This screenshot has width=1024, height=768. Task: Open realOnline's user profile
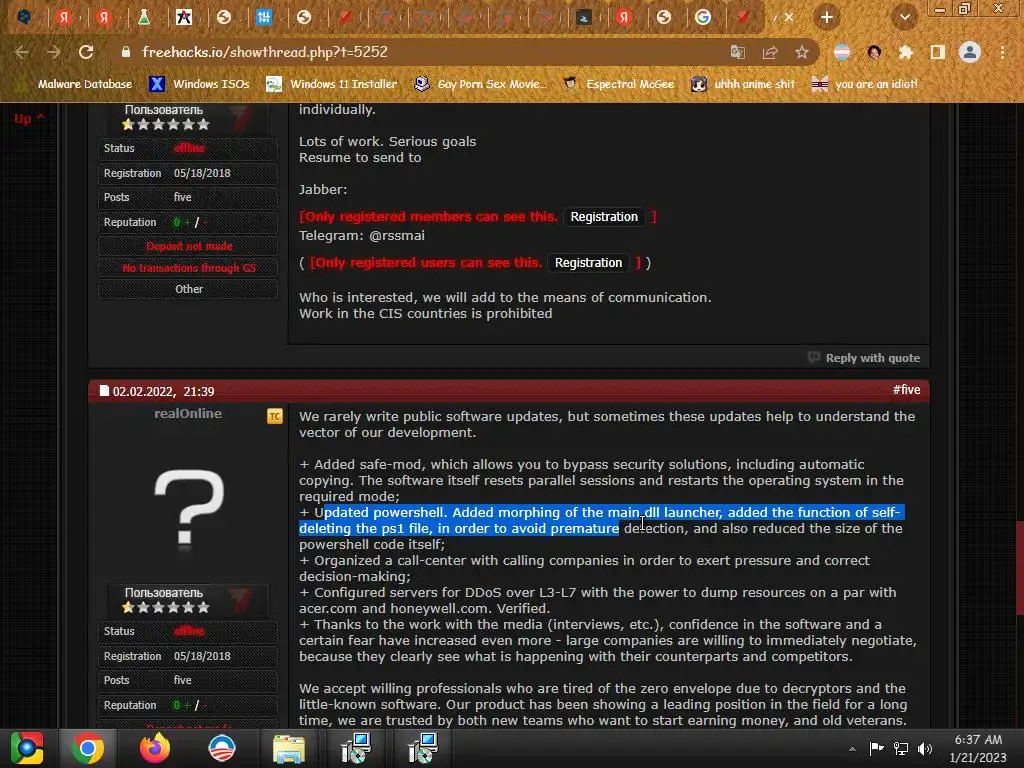coord(188,413)
